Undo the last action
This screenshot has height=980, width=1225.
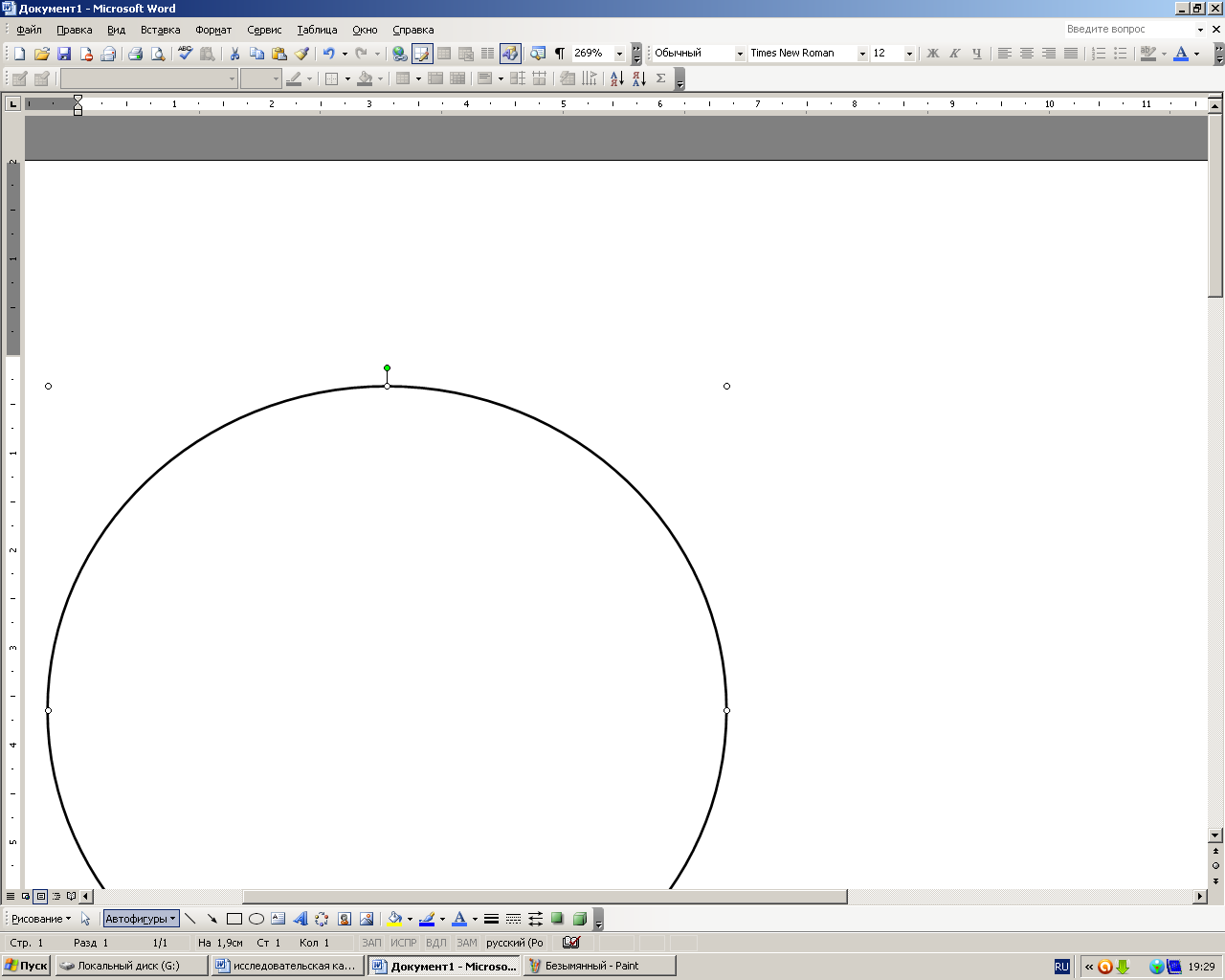(x=328, y=54)
